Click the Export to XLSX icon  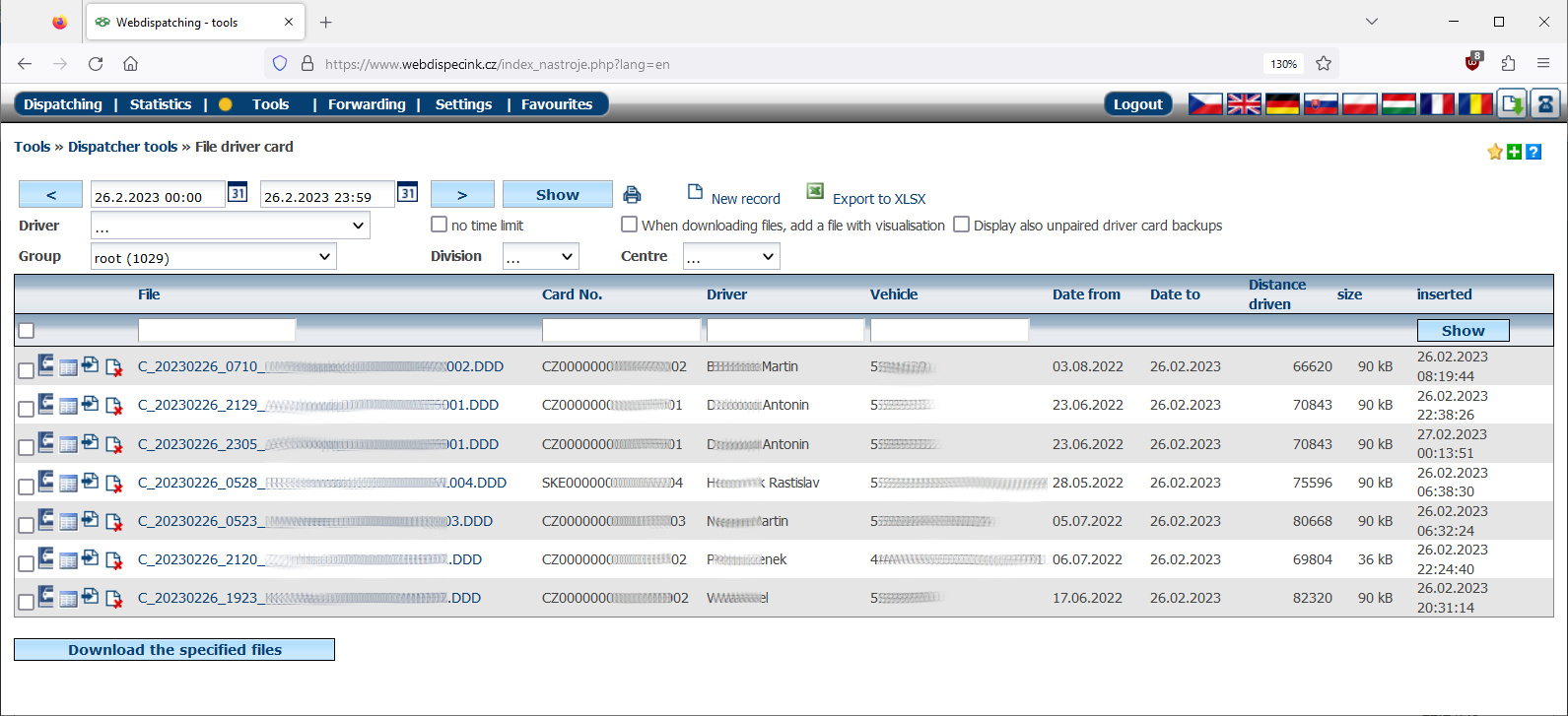click(x=815, y=191)
